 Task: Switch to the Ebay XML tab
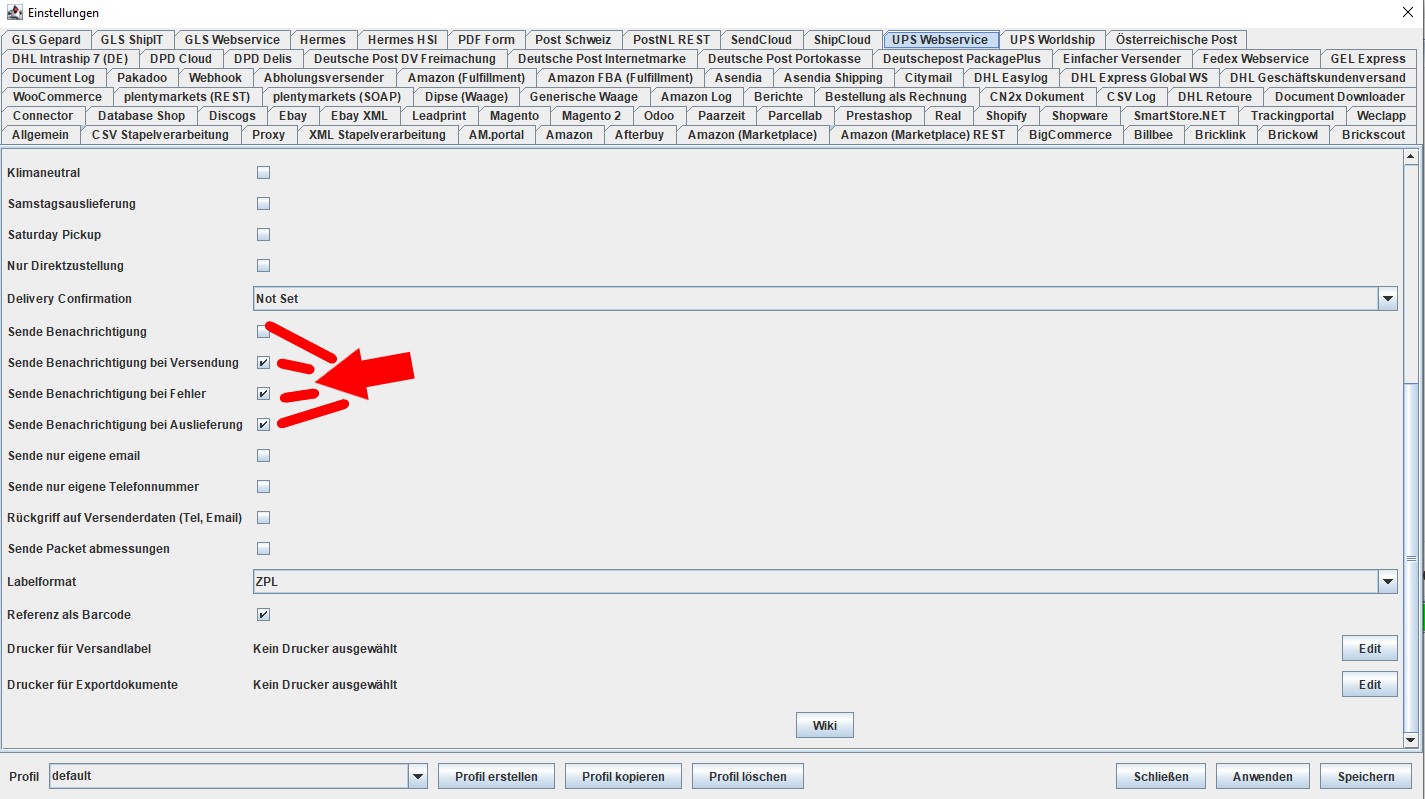click(359, 116)
